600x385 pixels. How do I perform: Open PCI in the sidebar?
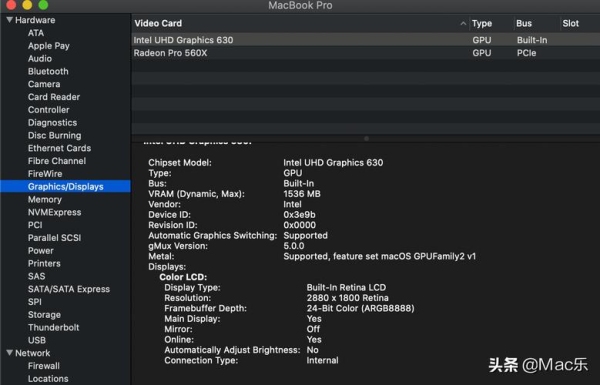[x=35, y=225]
